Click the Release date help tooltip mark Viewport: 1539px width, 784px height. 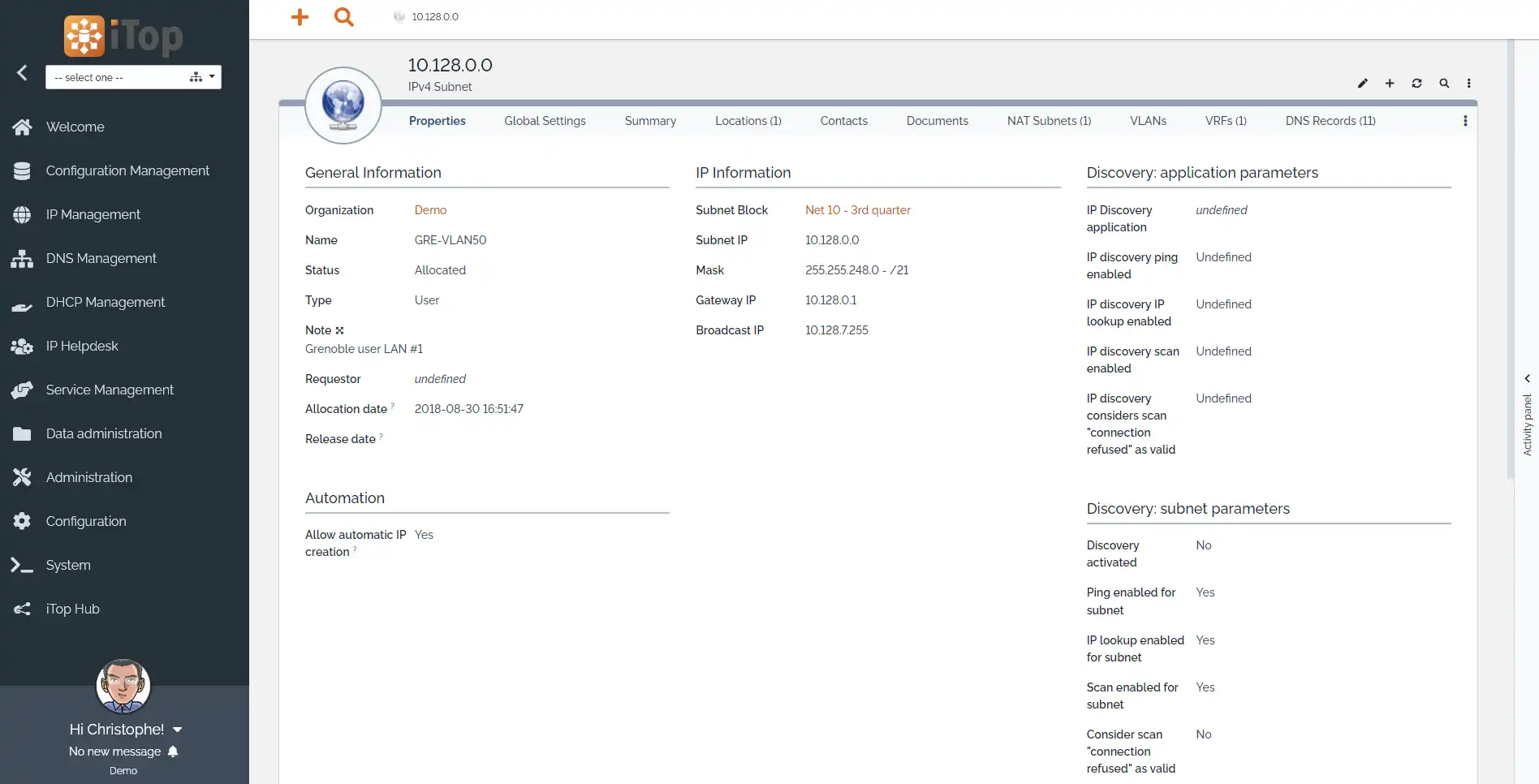381,436
